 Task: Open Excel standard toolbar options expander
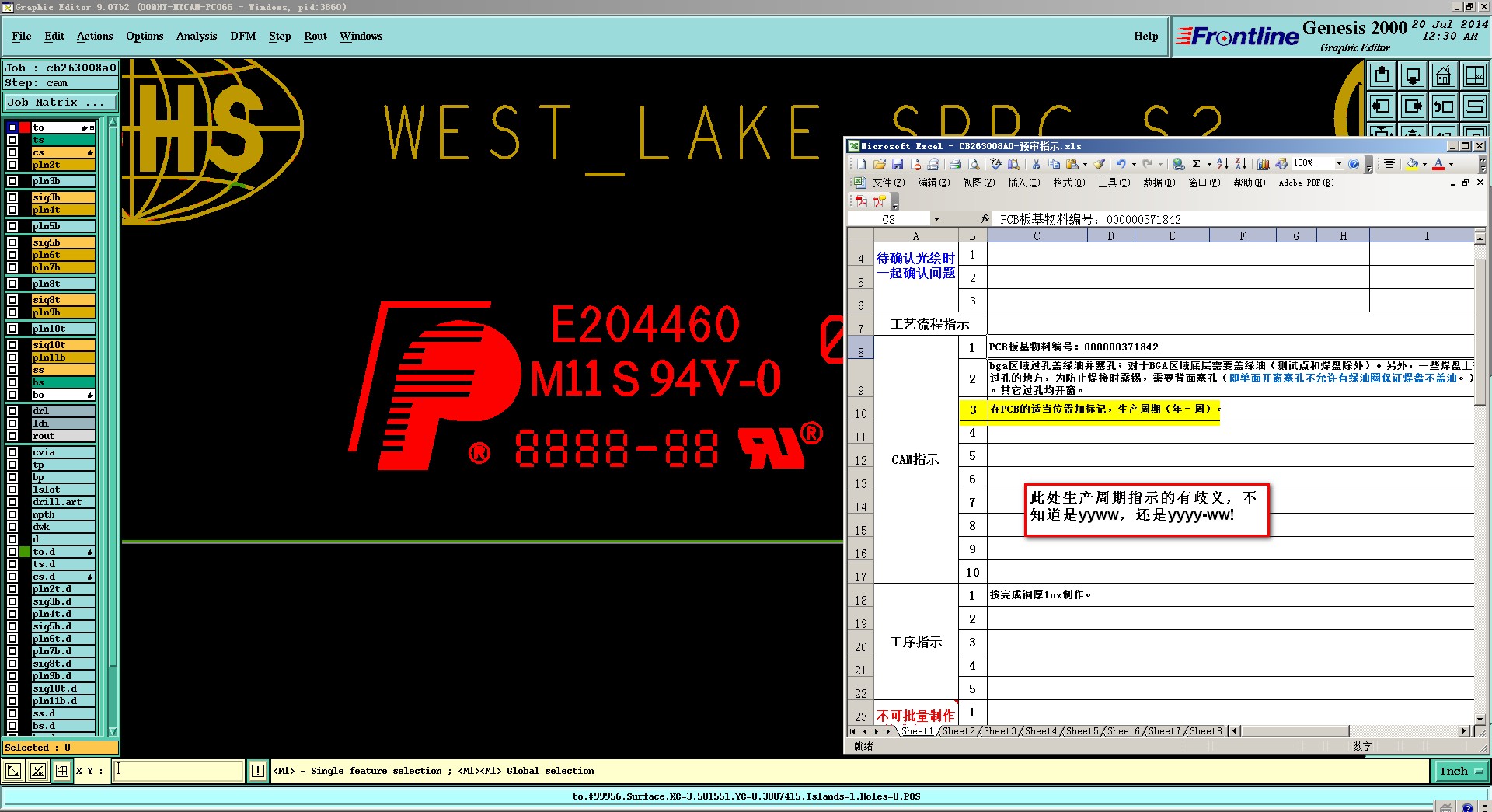click(x=1368, y=165)
